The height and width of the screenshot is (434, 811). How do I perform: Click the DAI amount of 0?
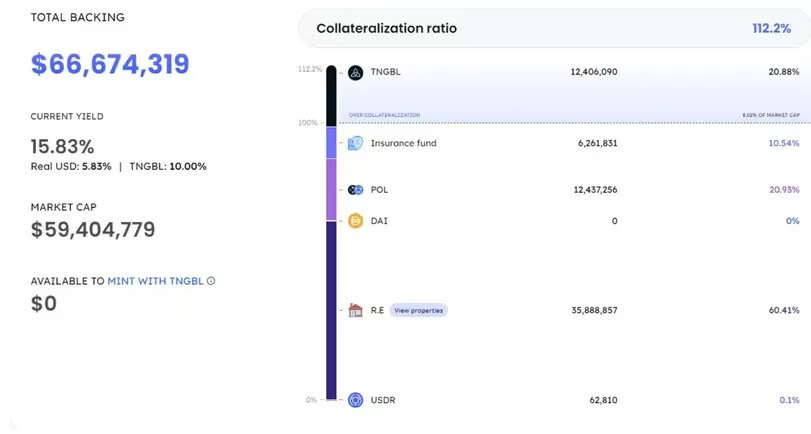614,221
